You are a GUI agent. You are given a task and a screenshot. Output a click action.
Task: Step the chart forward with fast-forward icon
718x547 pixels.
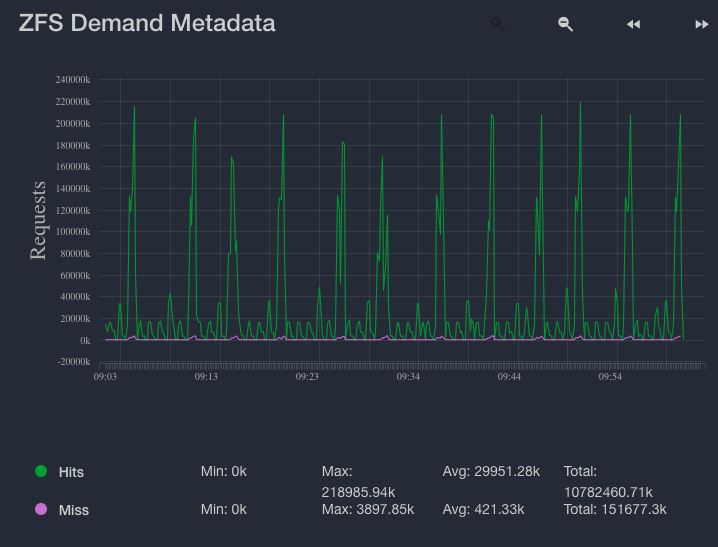point(702,24)
